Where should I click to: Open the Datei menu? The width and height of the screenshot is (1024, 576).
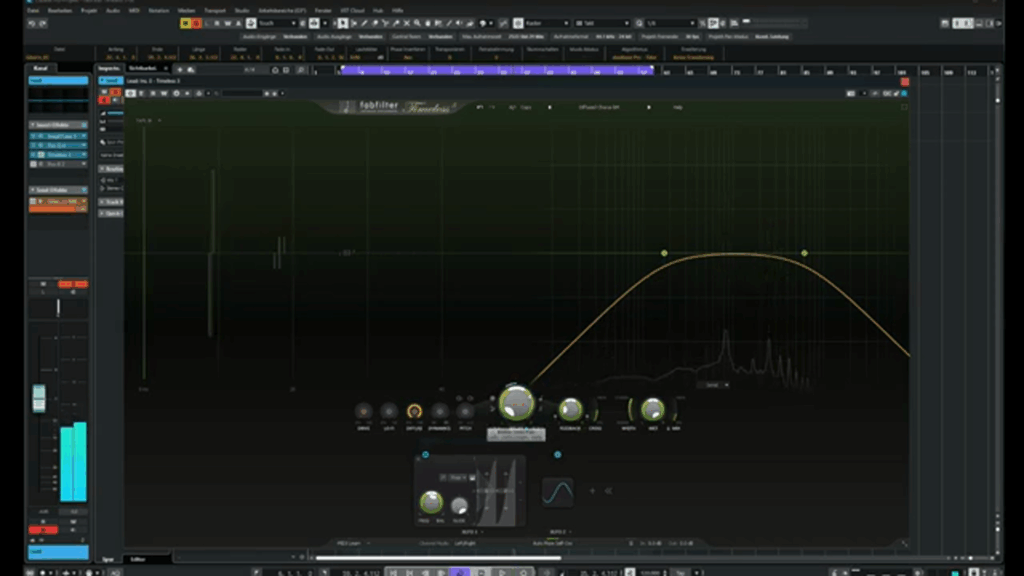coord(33,10)
